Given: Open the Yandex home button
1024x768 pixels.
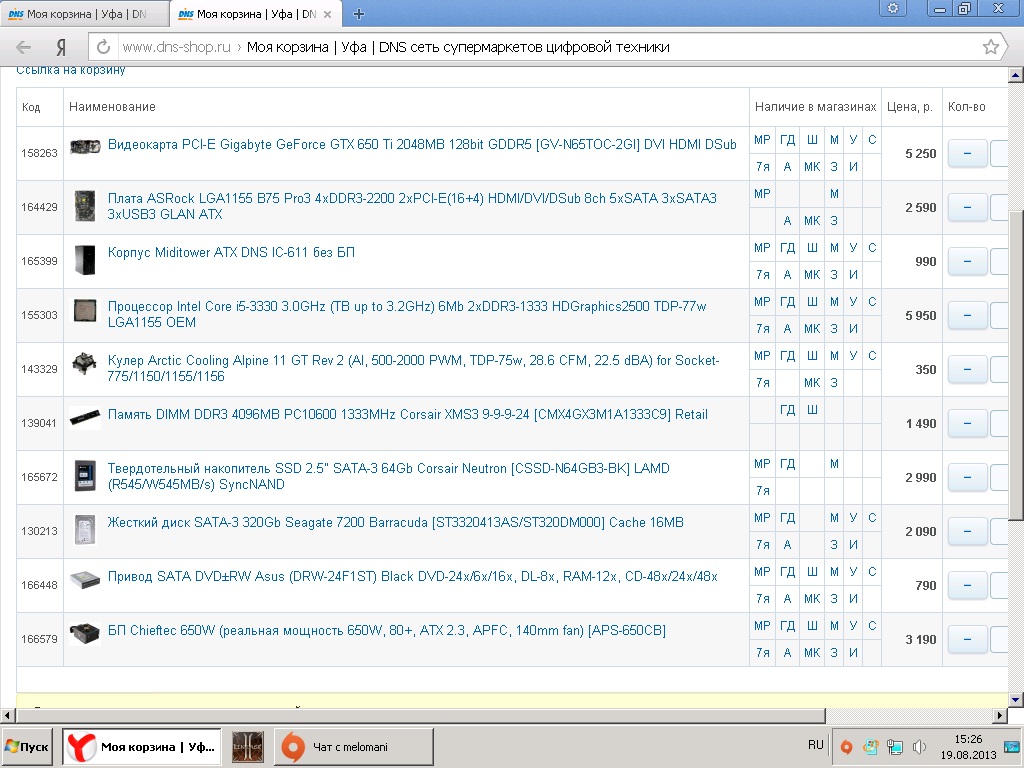Looking at the screenshot, I should [x=61, y=47].
